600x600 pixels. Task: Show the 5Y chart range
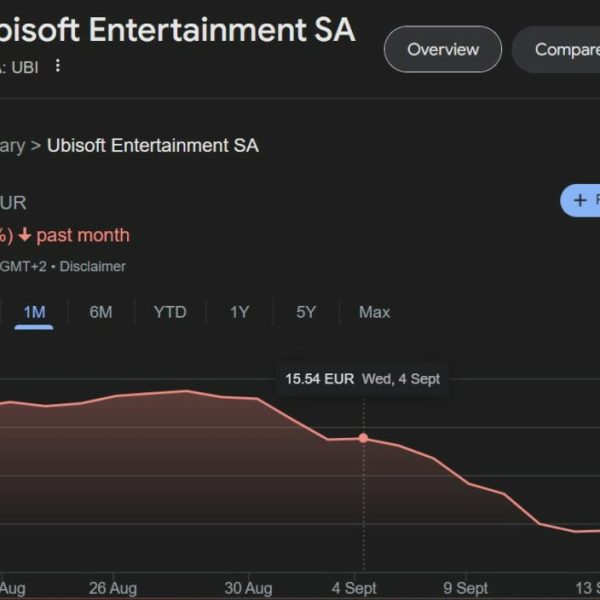(306, 312)
